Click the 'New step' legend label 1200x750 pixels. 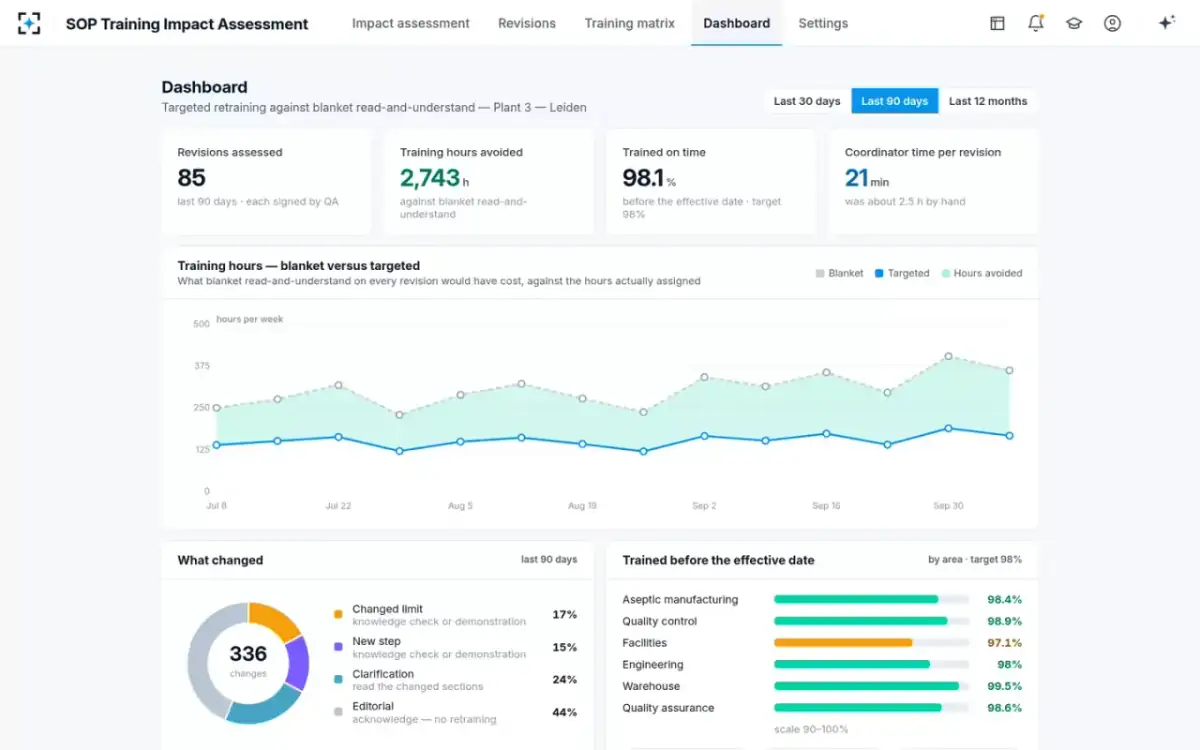coord(377,641)
